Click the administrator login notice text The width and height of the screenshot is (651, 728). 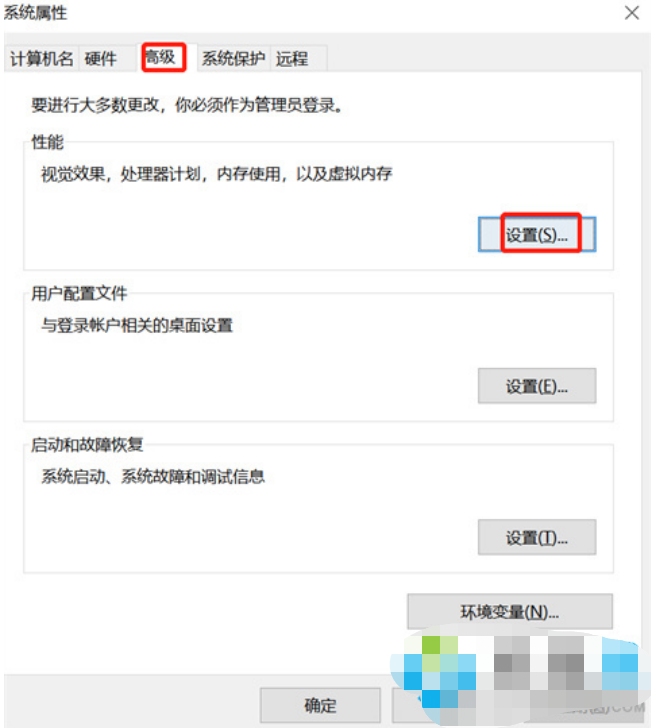tap(187, 105)
